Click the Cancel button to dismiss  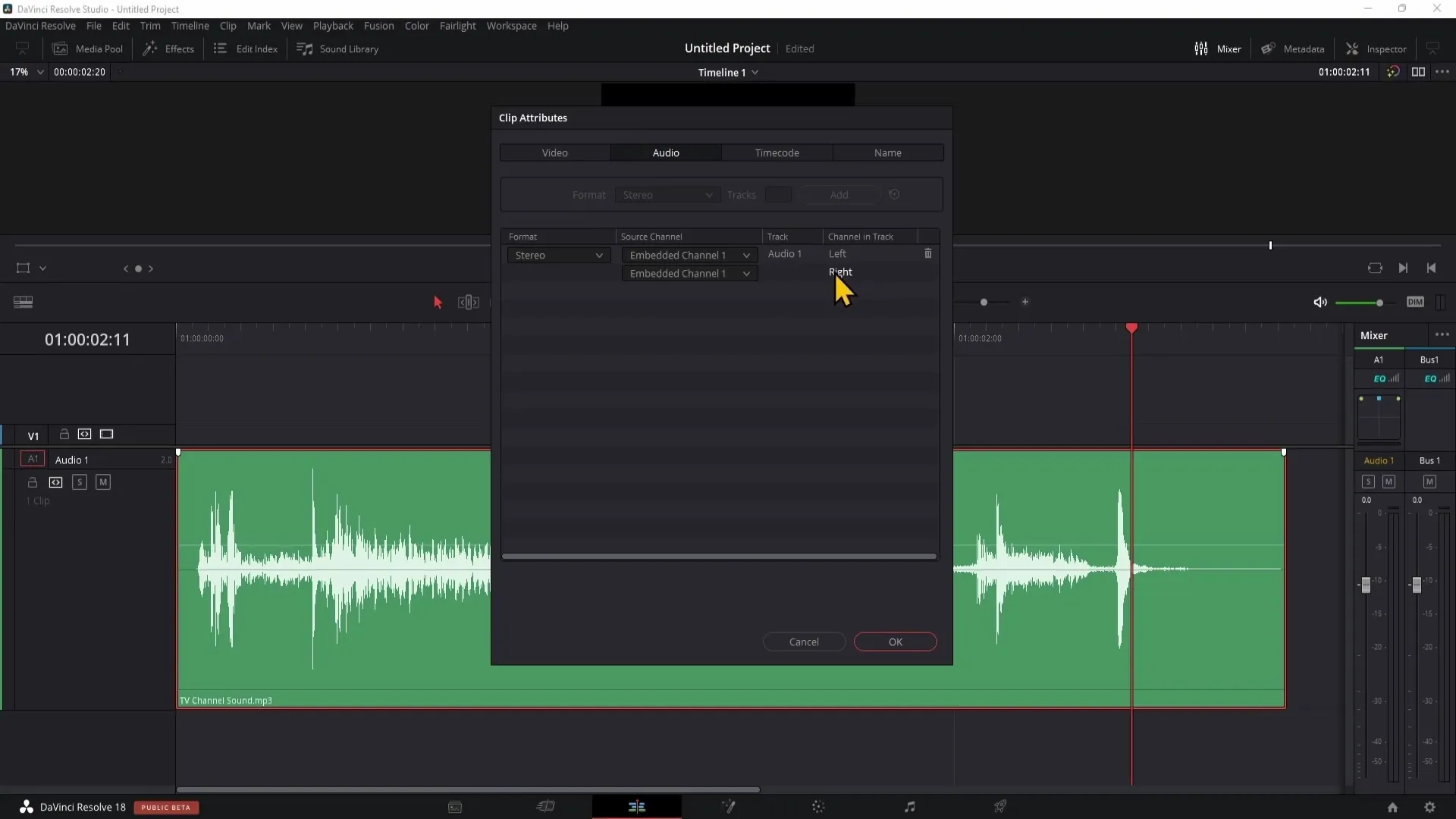(x=804, y=642)
